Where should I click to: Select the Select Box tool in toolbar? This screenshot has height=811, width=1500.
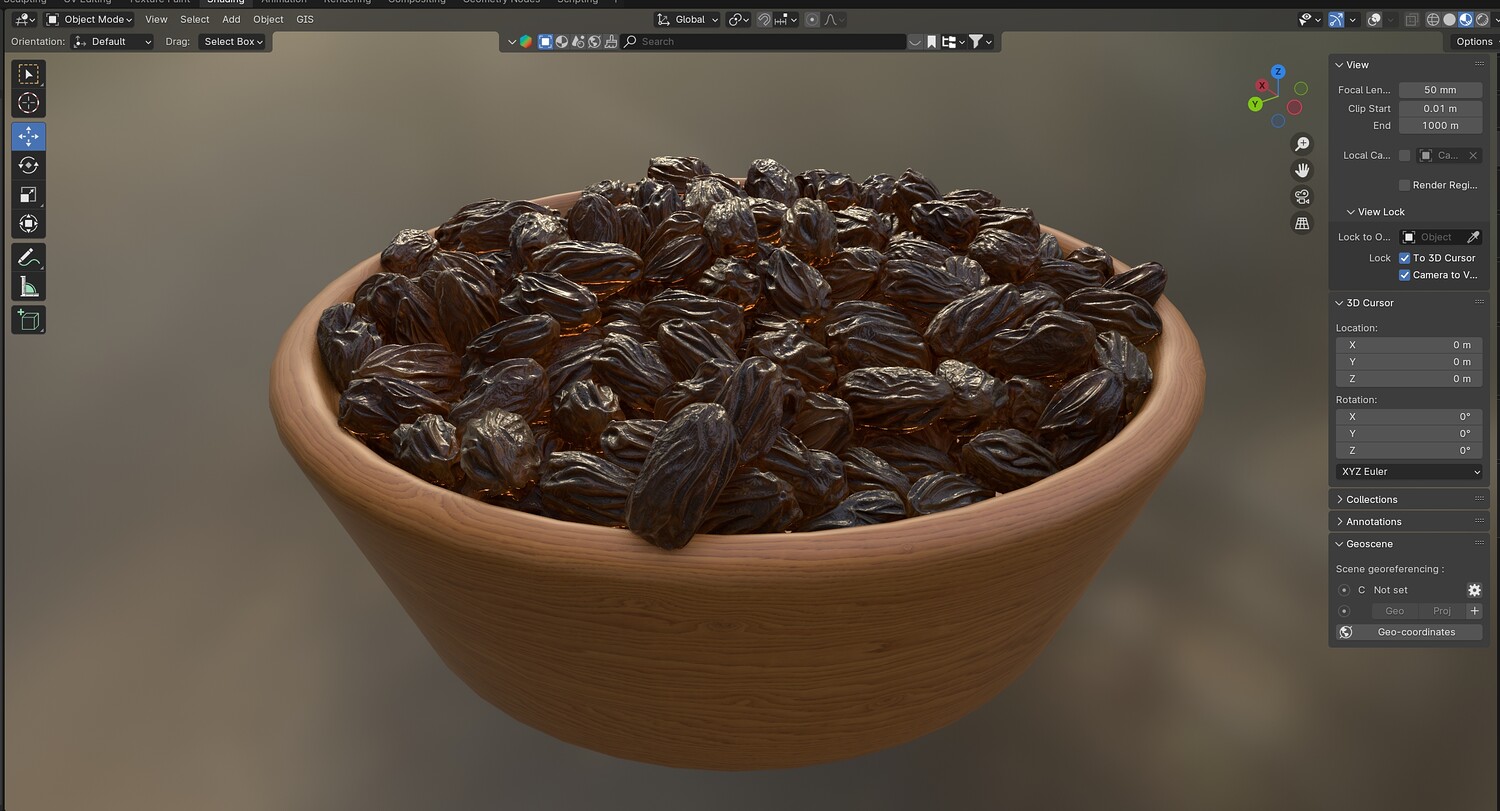(28, 74)
